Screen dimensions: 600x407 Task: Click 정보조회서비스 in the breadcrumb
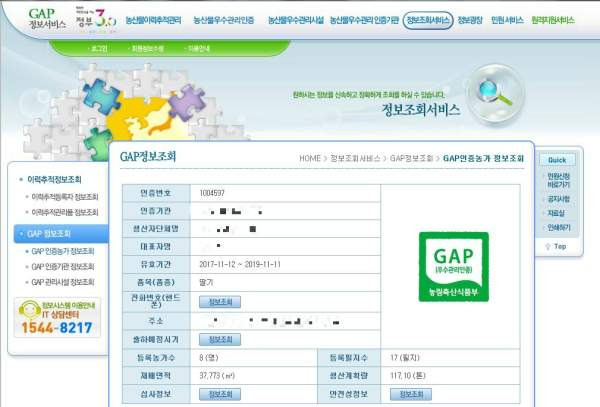click(355, 158)
